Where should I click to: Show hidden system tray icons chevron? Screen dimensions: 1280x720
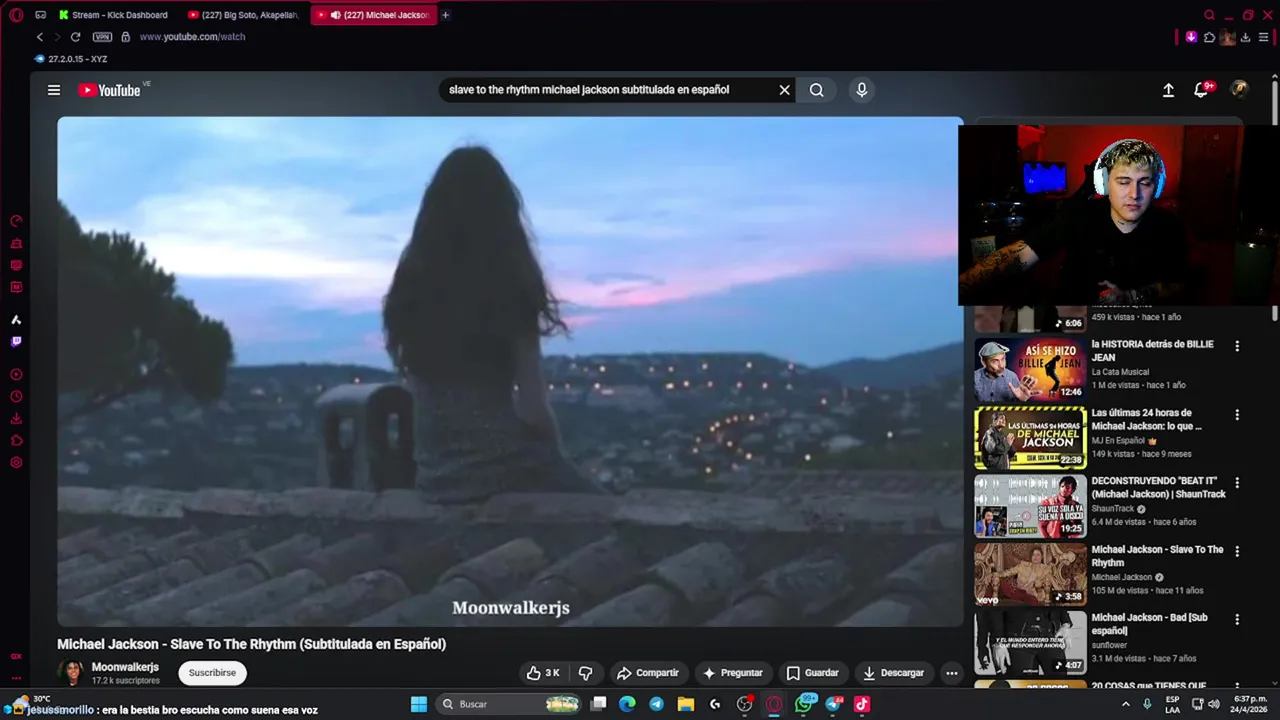1125,704
